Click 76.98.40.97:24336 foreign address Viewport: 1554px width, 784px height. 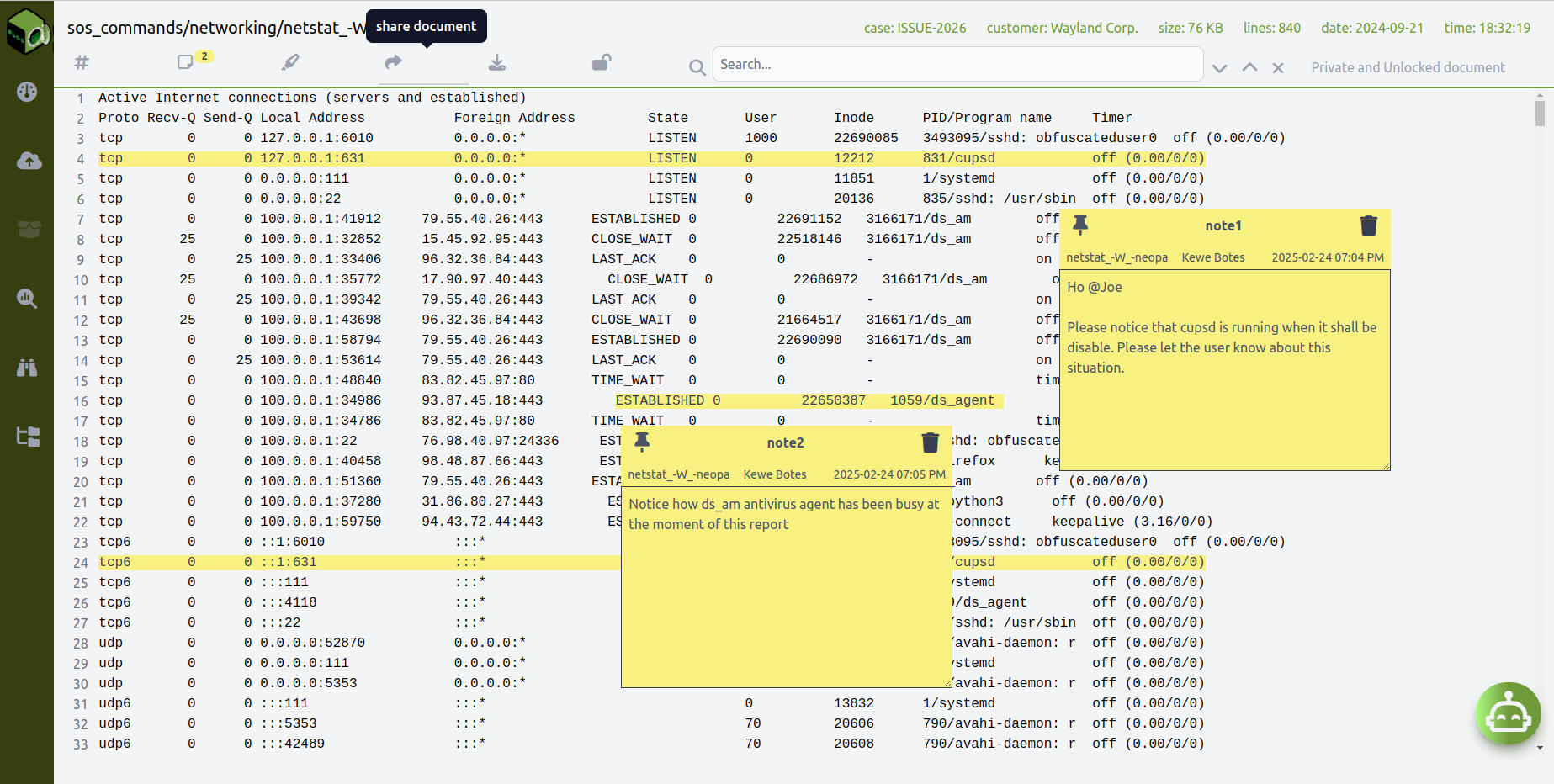click(x=491, y=441)
